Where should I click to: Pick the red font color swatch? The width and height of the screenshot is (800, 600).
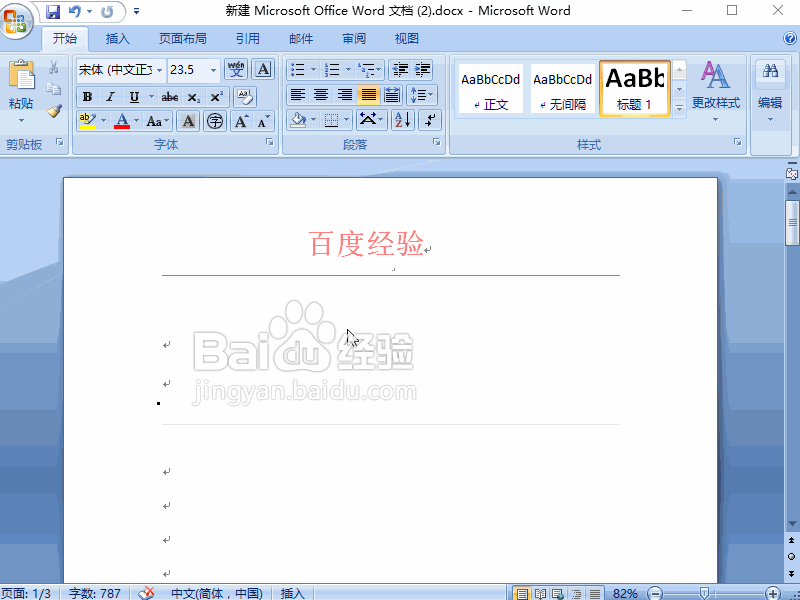click(122, 121)
